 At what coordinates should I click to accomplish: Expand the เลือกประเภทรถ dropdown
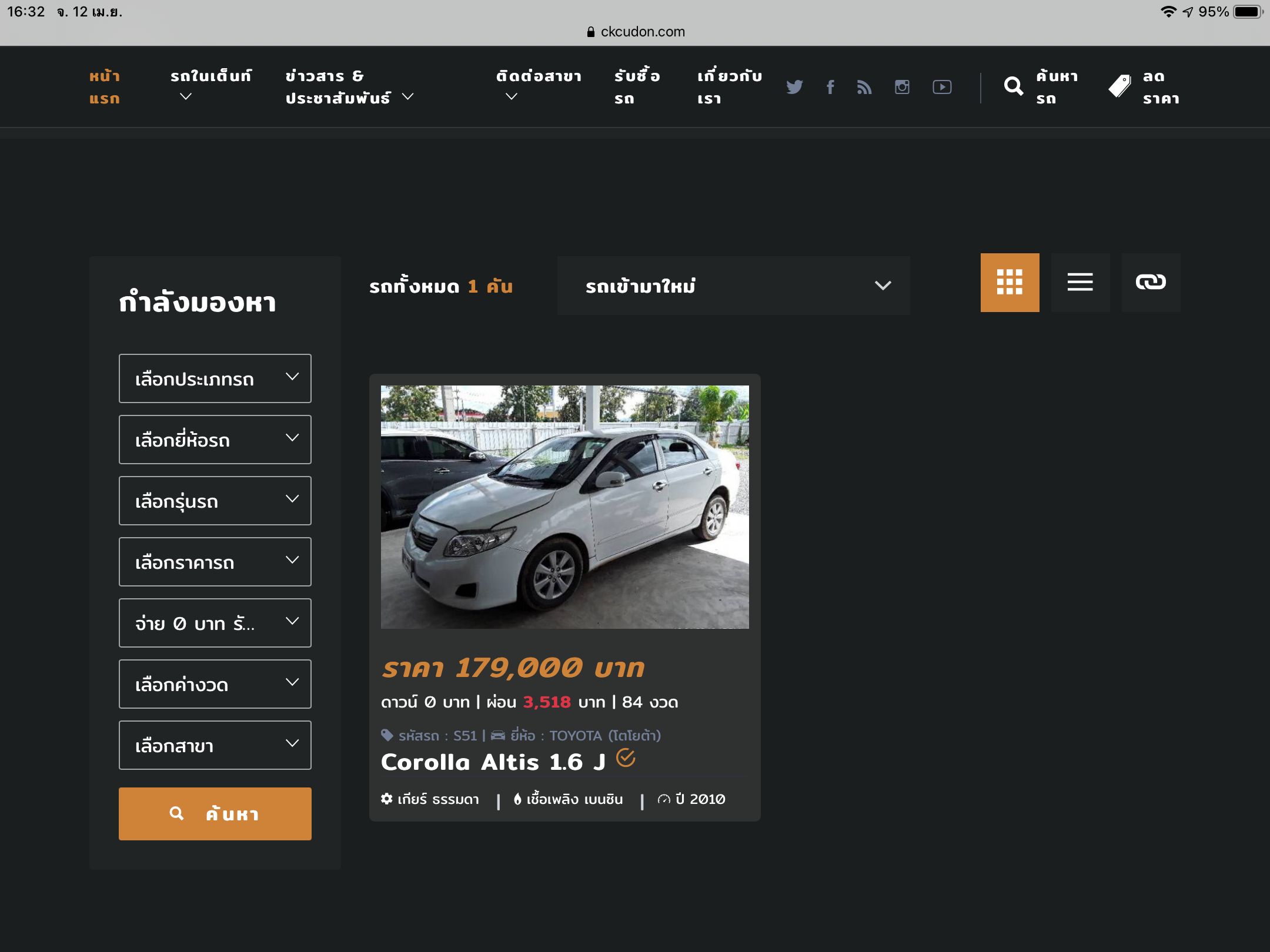215,378
